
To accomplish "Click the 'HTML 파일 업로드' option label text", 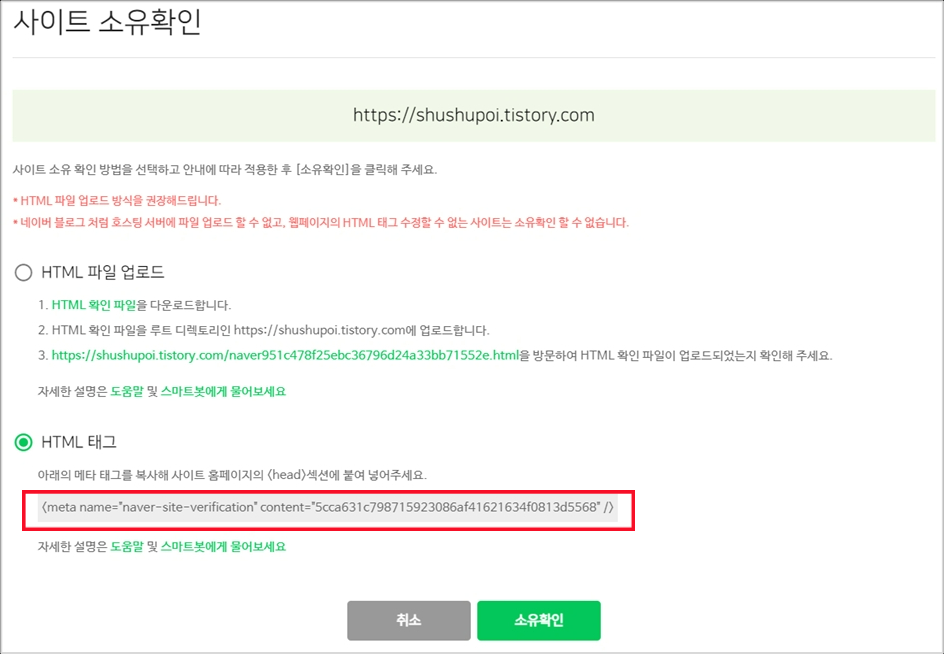I will 102,272.
